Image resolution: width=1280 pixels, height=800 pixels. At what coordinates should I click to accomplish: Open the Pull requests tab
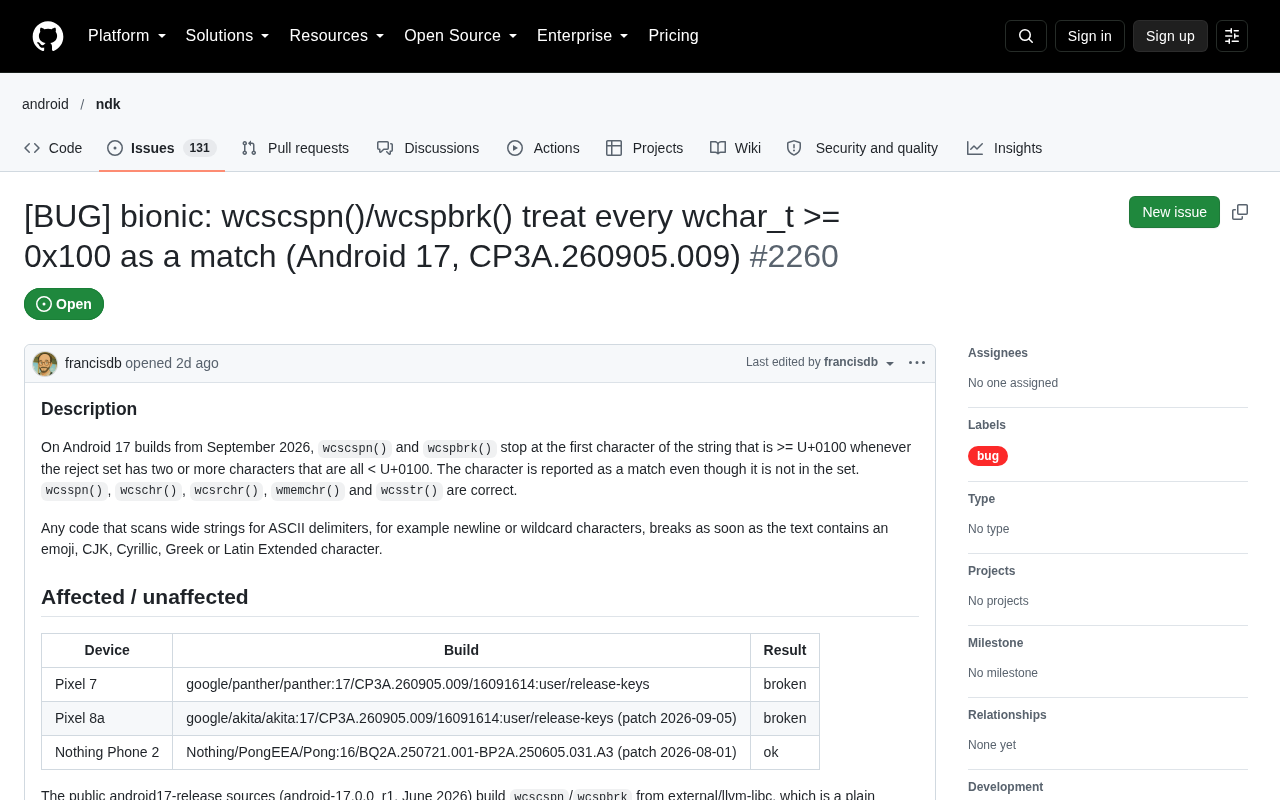click(295, 148)
